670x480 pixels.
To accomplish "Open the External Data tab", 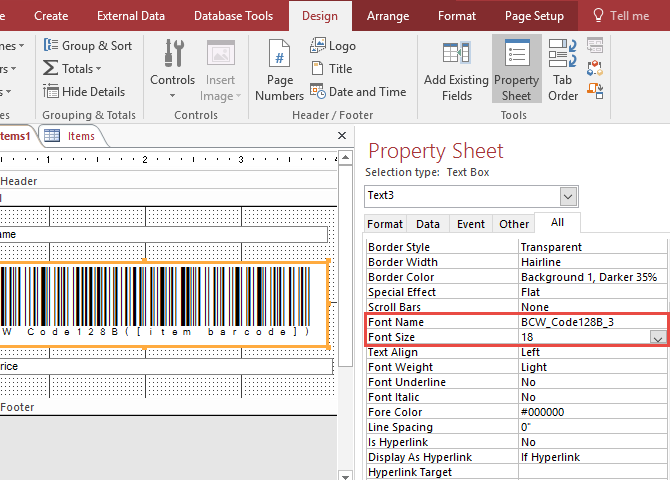I will tap(131, 16).
